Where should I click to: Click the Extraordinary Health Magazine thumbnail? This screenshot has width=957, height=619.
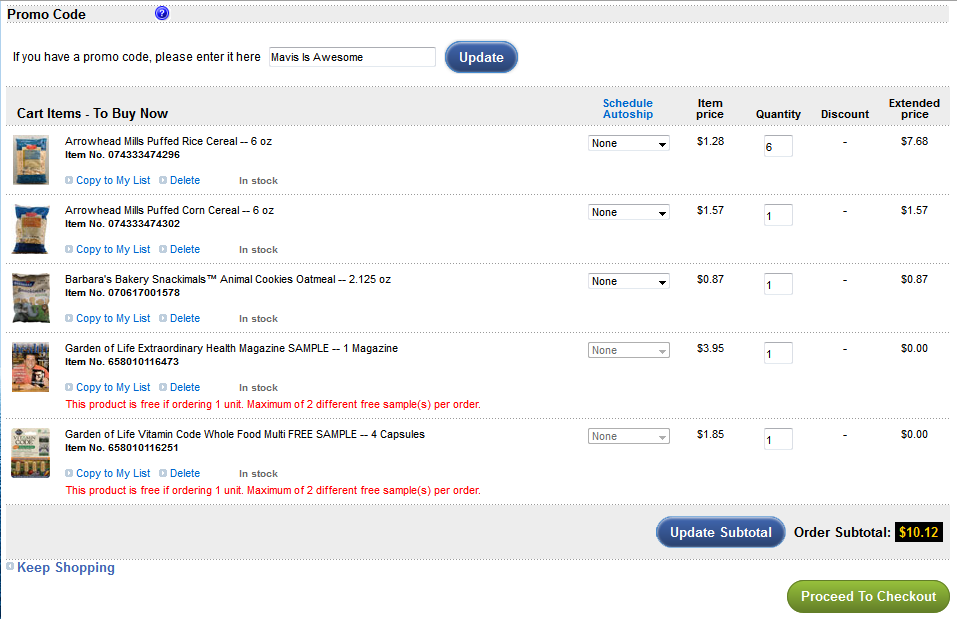point(30,367)
